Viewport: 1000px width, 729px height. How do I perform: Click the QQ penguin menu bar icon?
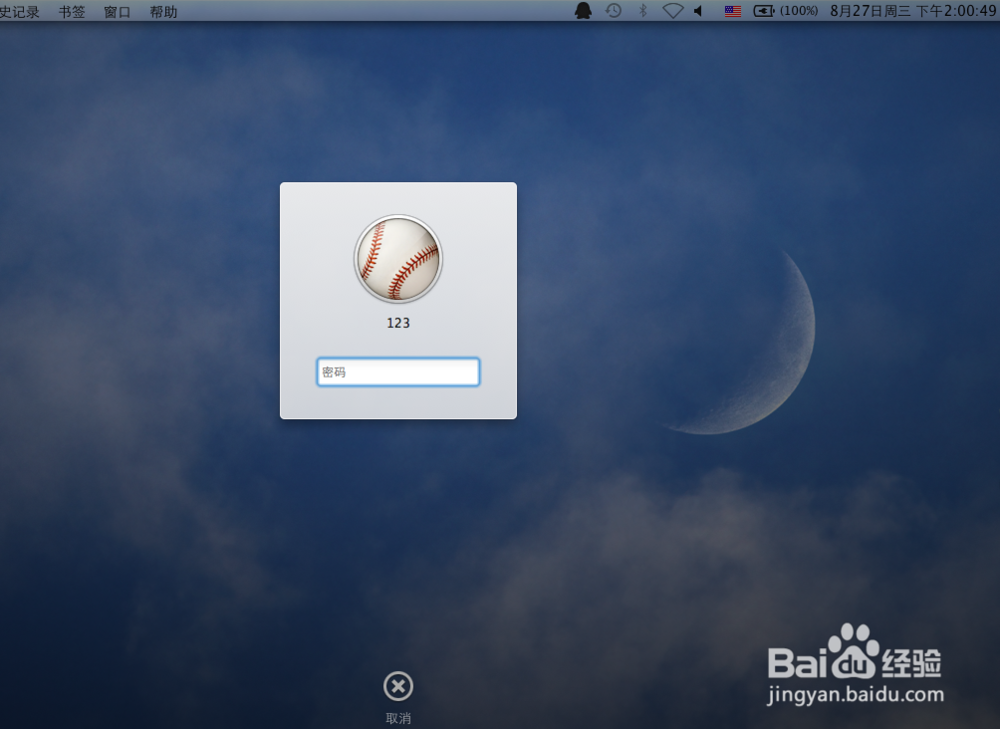pos(583,10)
